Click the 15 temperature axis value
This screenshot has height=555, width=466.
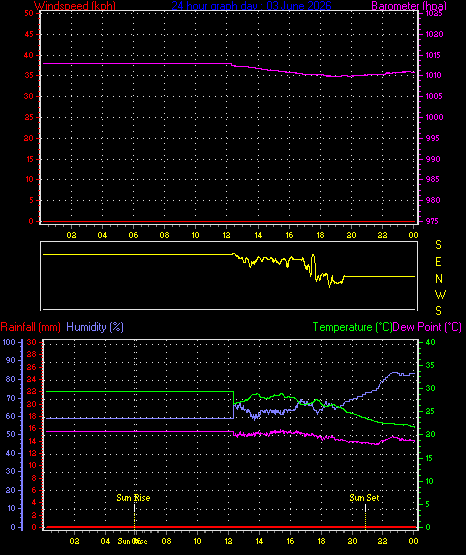tap(430, 458)
